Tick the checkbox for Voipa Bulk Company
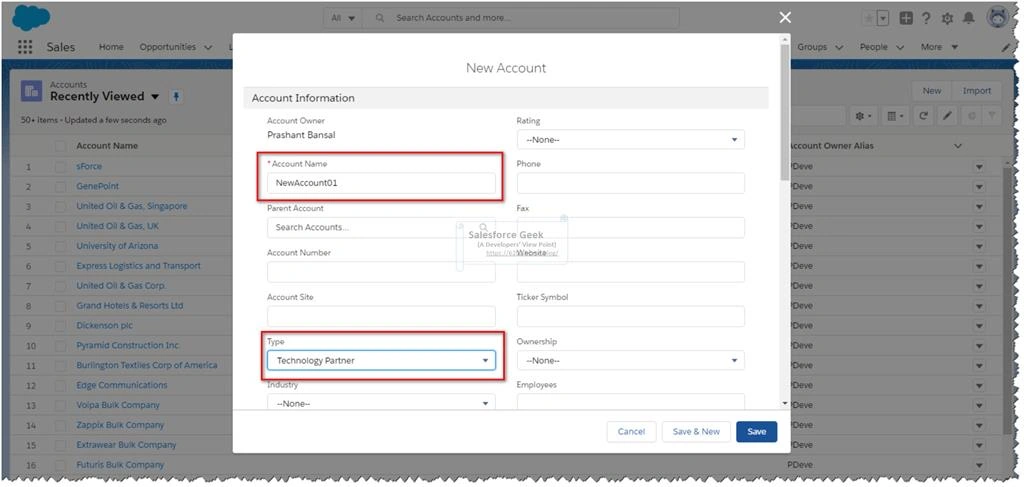Screen dimensions: 1024x487 (61, 405)
